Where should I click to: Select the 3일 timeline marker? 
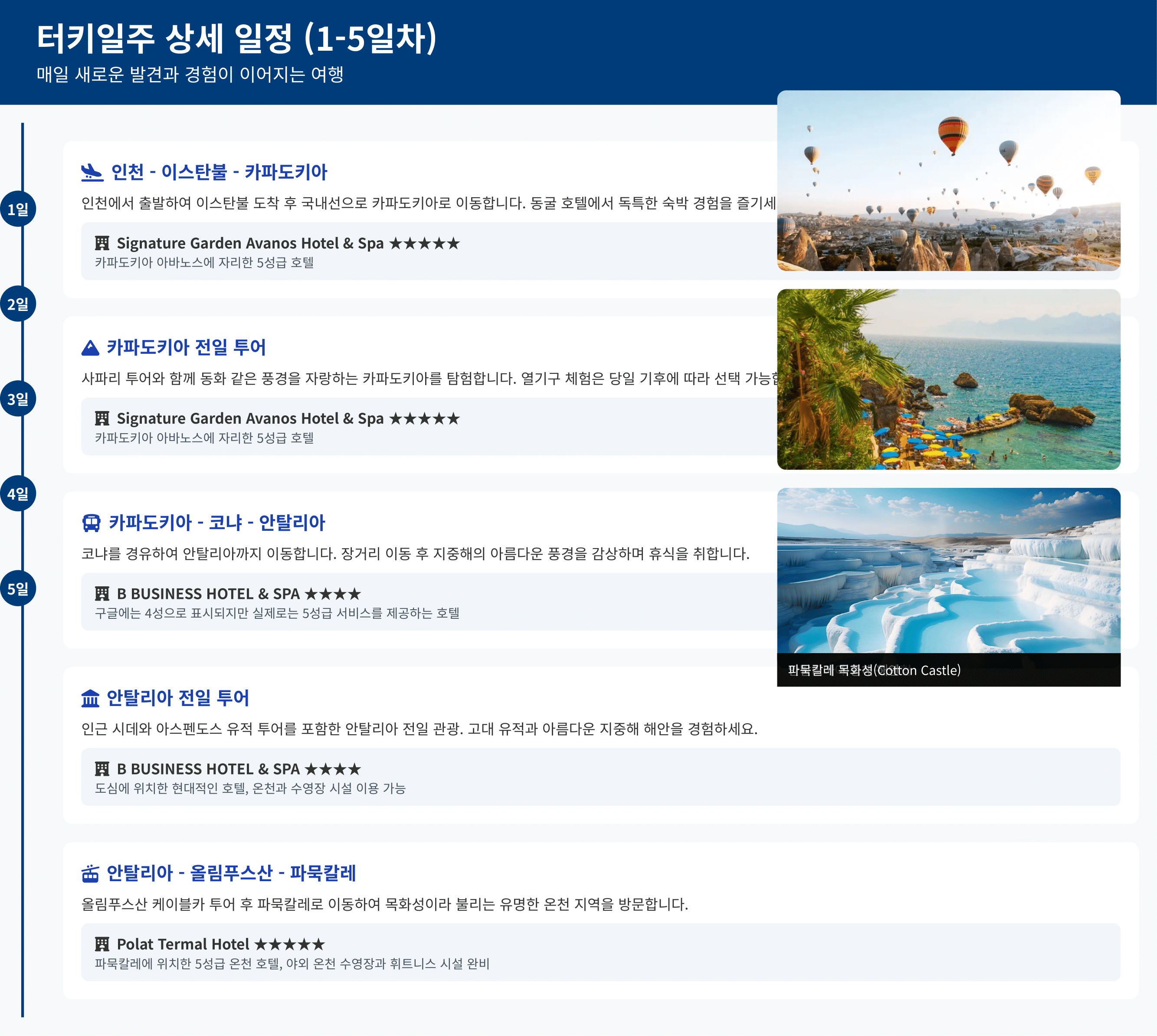[18, 399]
